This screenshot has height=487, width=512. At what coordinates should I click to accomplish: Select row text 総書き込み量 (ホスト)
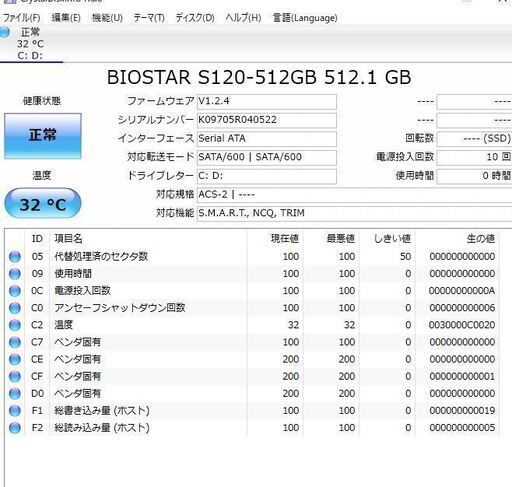(102, 411)
